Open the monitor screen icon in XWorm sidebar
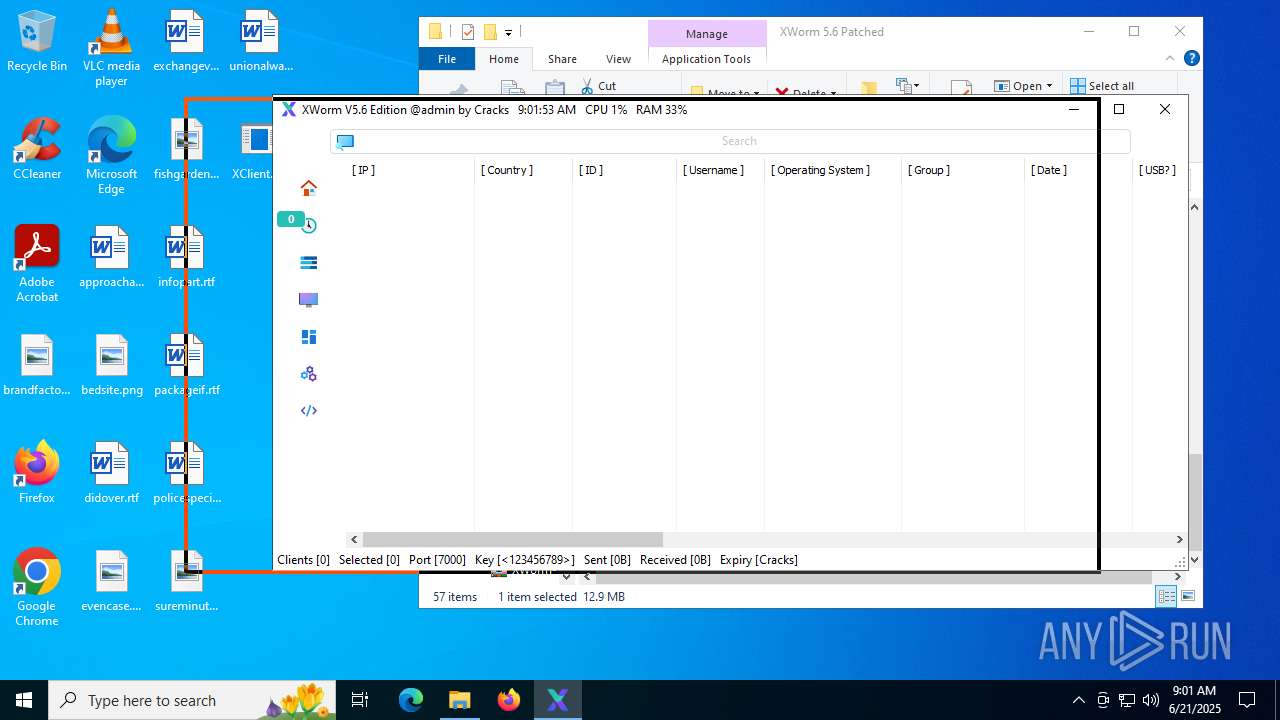This screenshot has width=1280, height=720. click(x=308, y=299)
